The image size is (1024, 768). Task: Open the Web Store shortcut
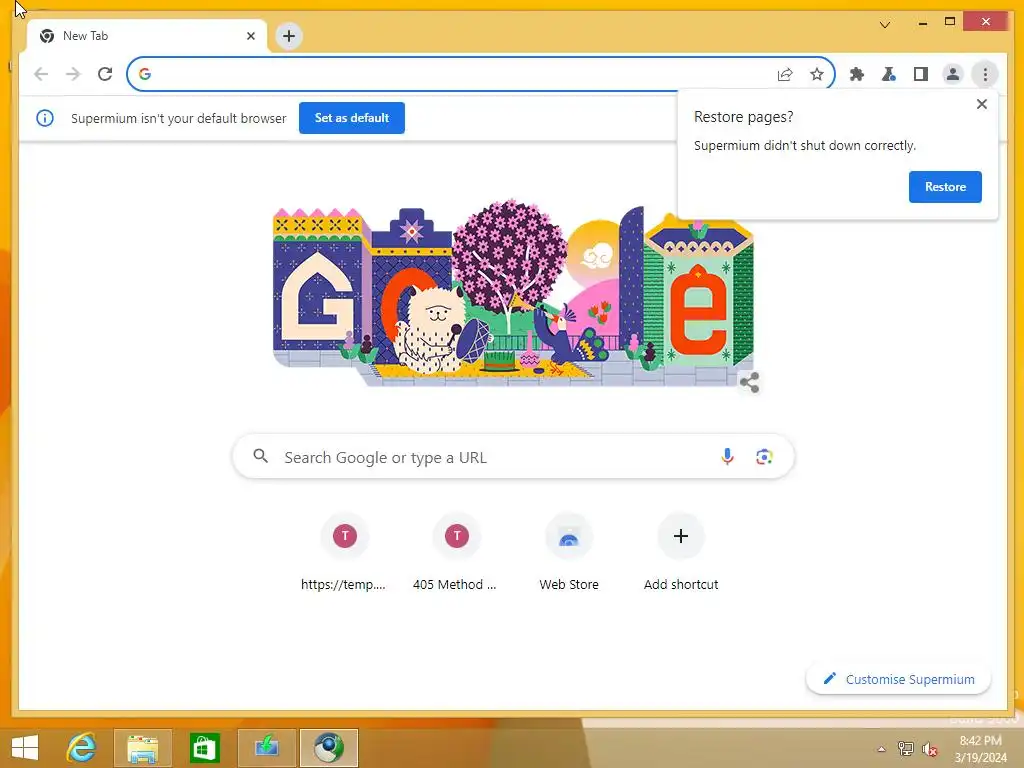pyautogui.click(x=569, y=553)
